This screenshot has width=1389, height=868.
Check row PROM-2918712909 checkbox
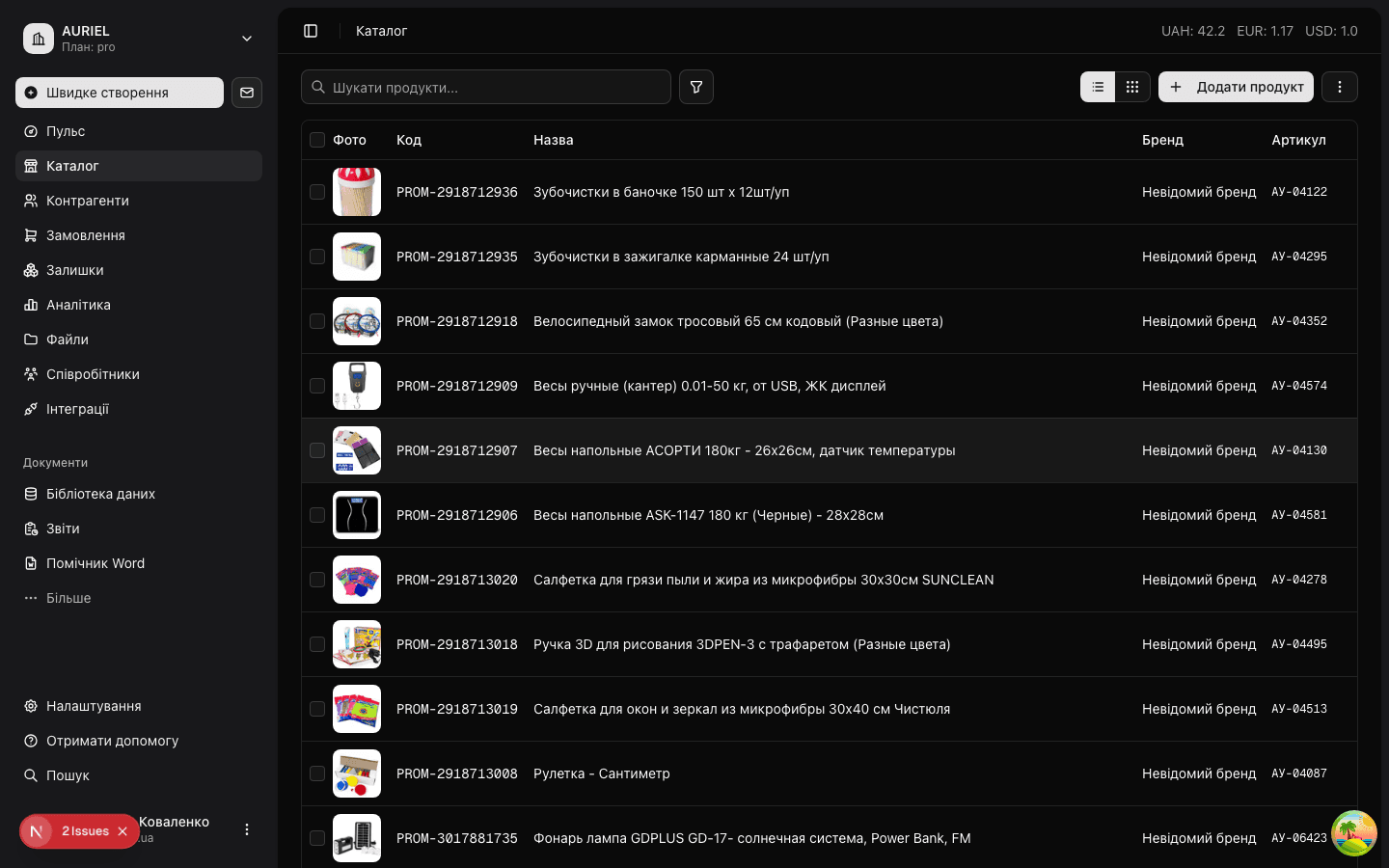pos(317,386)
